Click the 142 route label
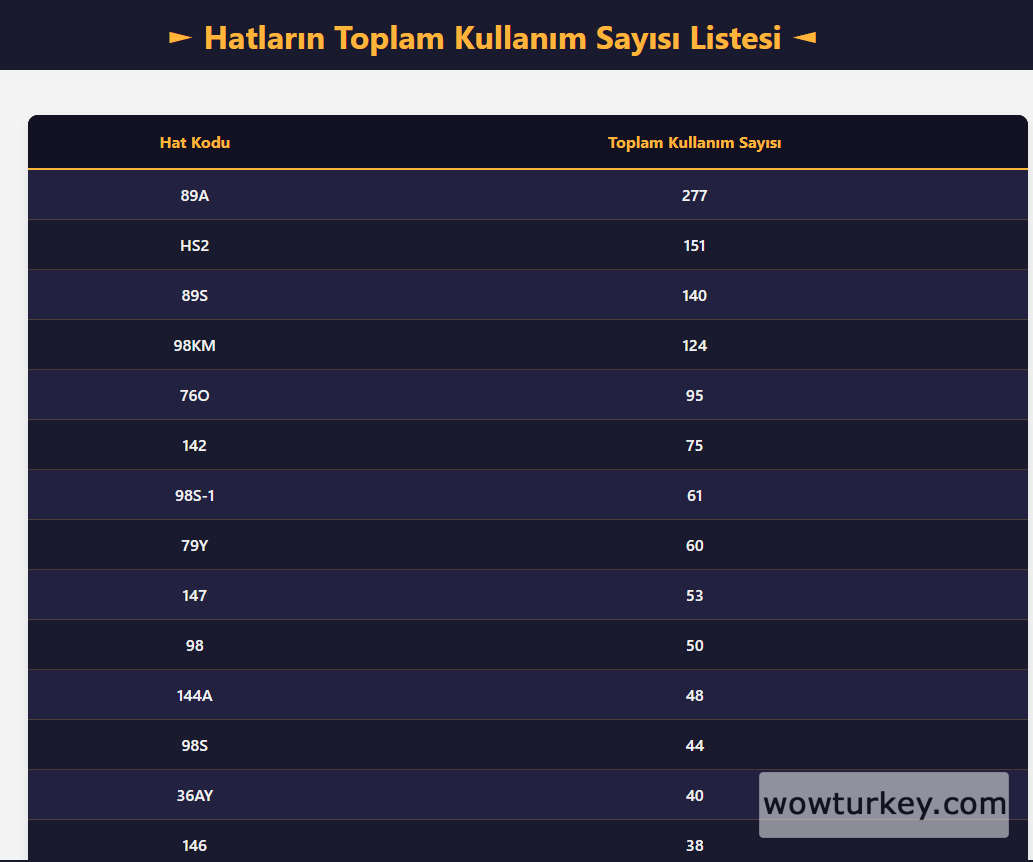The image size is (1033, 862). [194, 445]
